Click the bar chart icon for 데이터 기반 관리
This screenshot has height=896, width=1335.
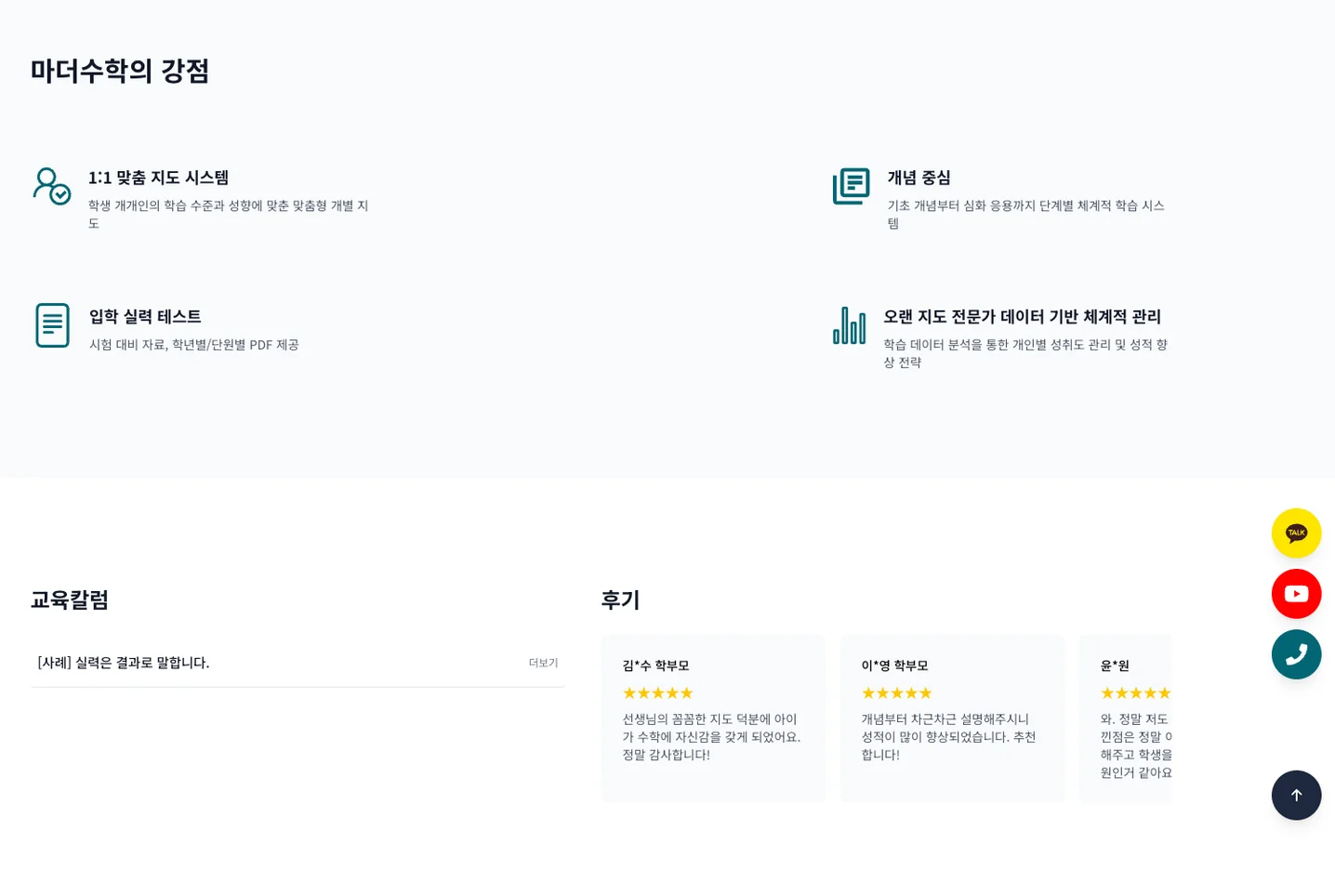849,324
